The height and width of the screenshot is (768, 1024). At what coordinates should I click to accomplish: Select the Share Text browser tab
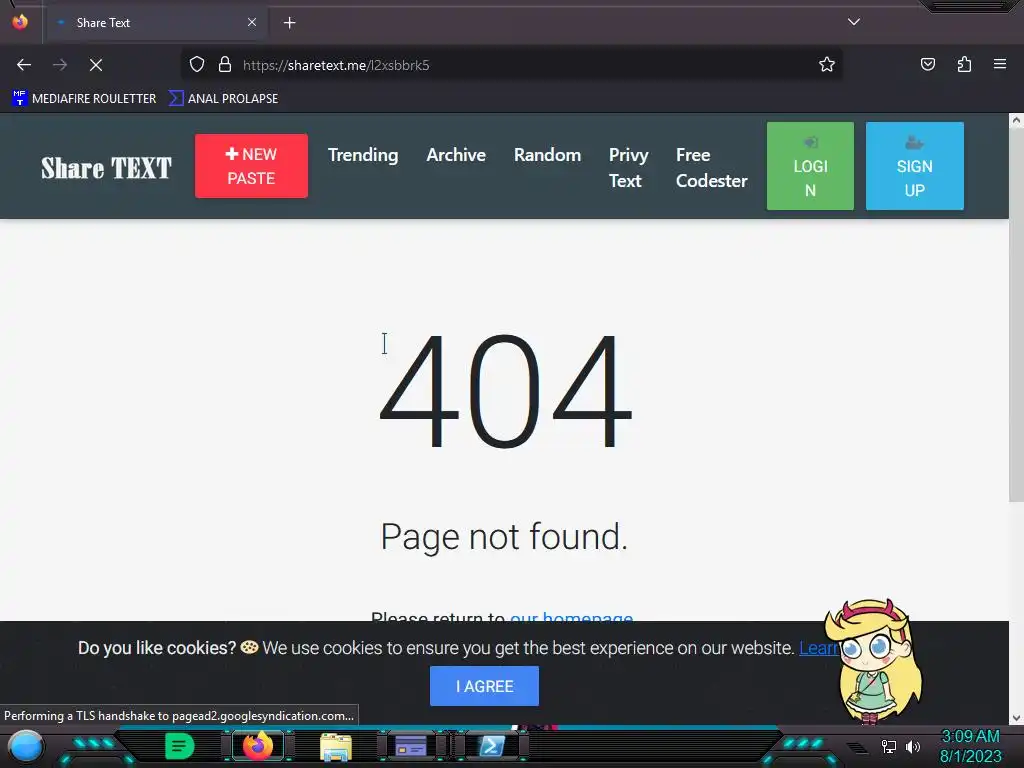tap(157, 23)
